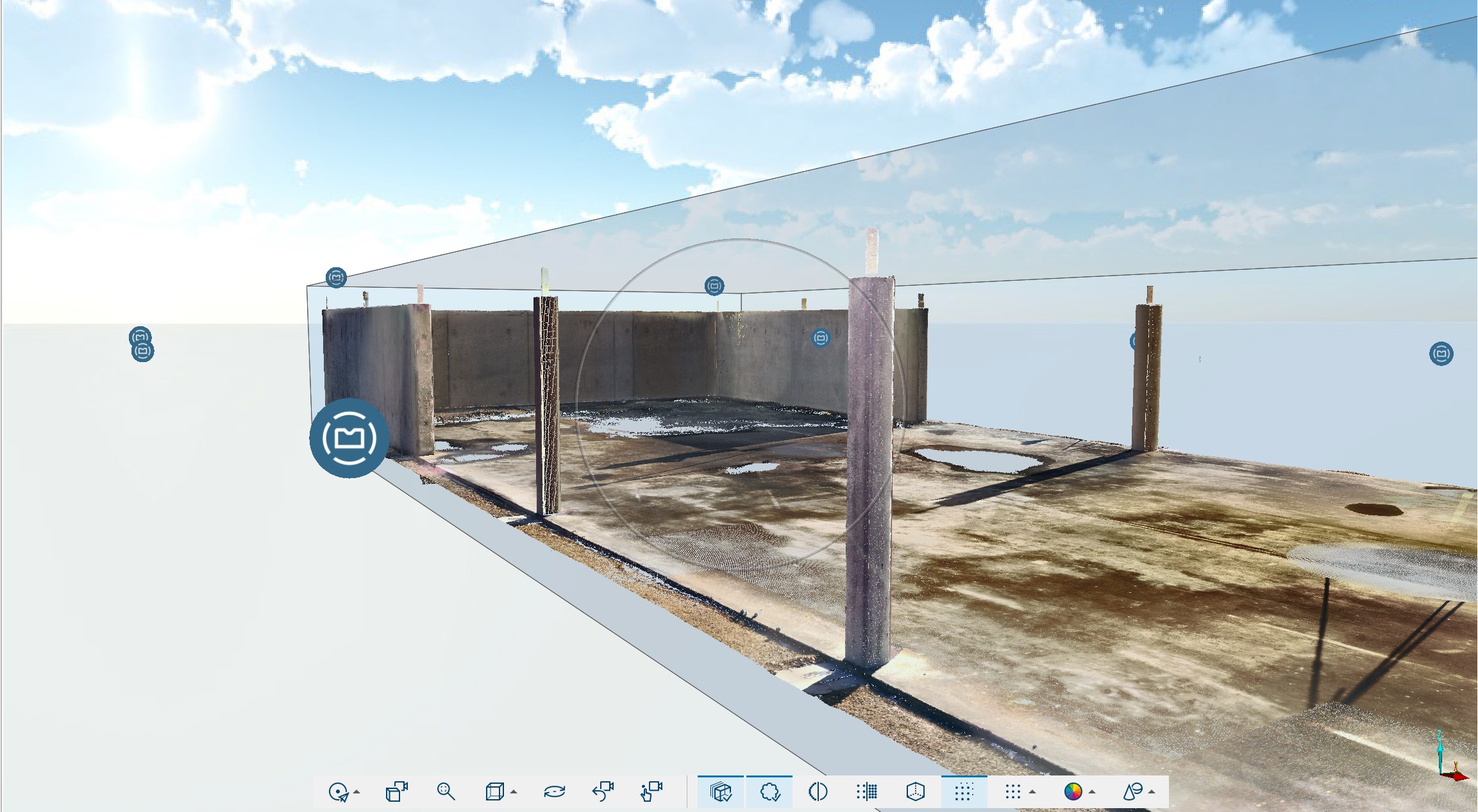This screenshot has width=1478, height=812.
Task: Click the point density split icon
Action: tap(867, 792)
